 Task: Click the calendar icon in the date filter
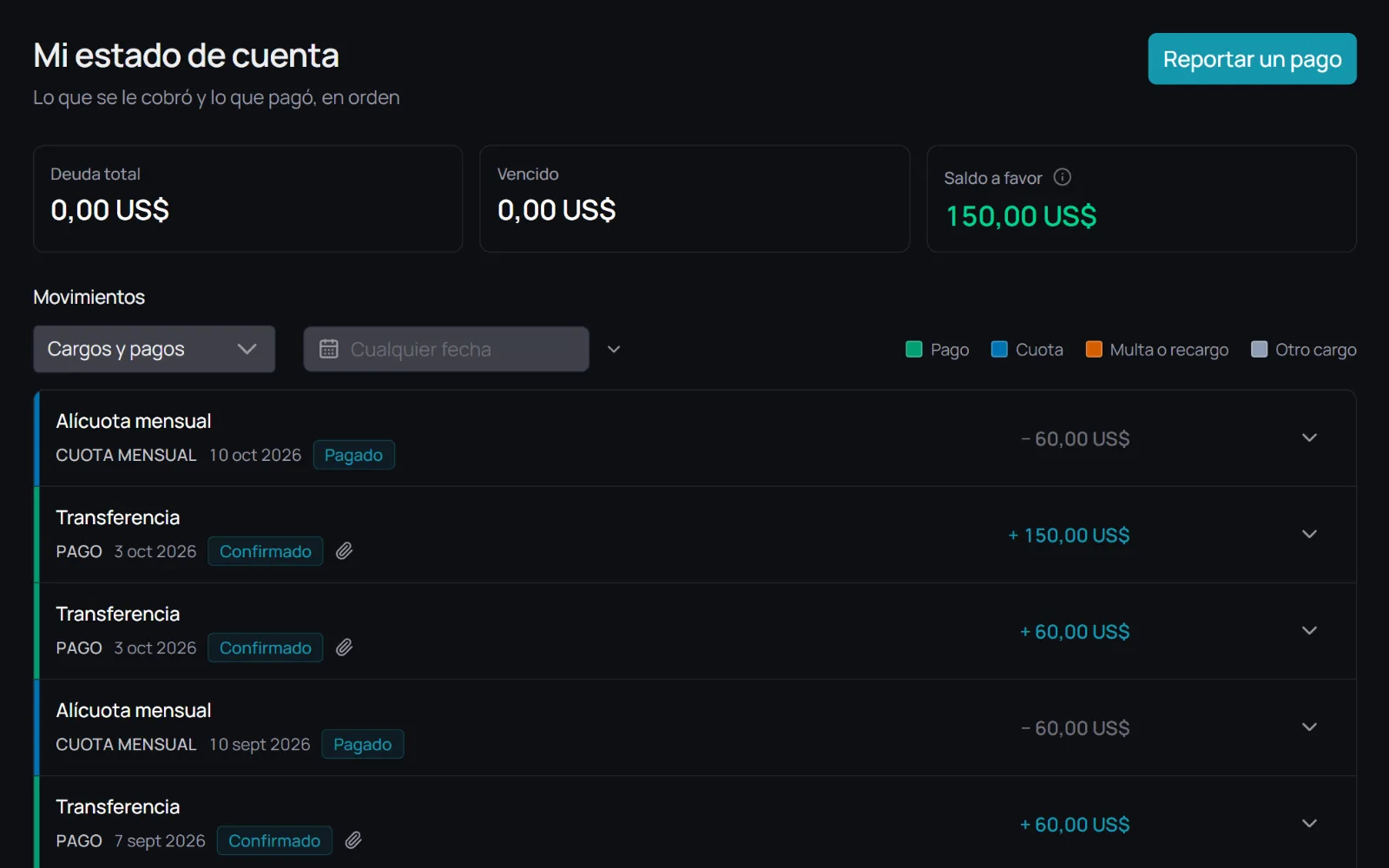pyautogui.click(x=329, y=349)
